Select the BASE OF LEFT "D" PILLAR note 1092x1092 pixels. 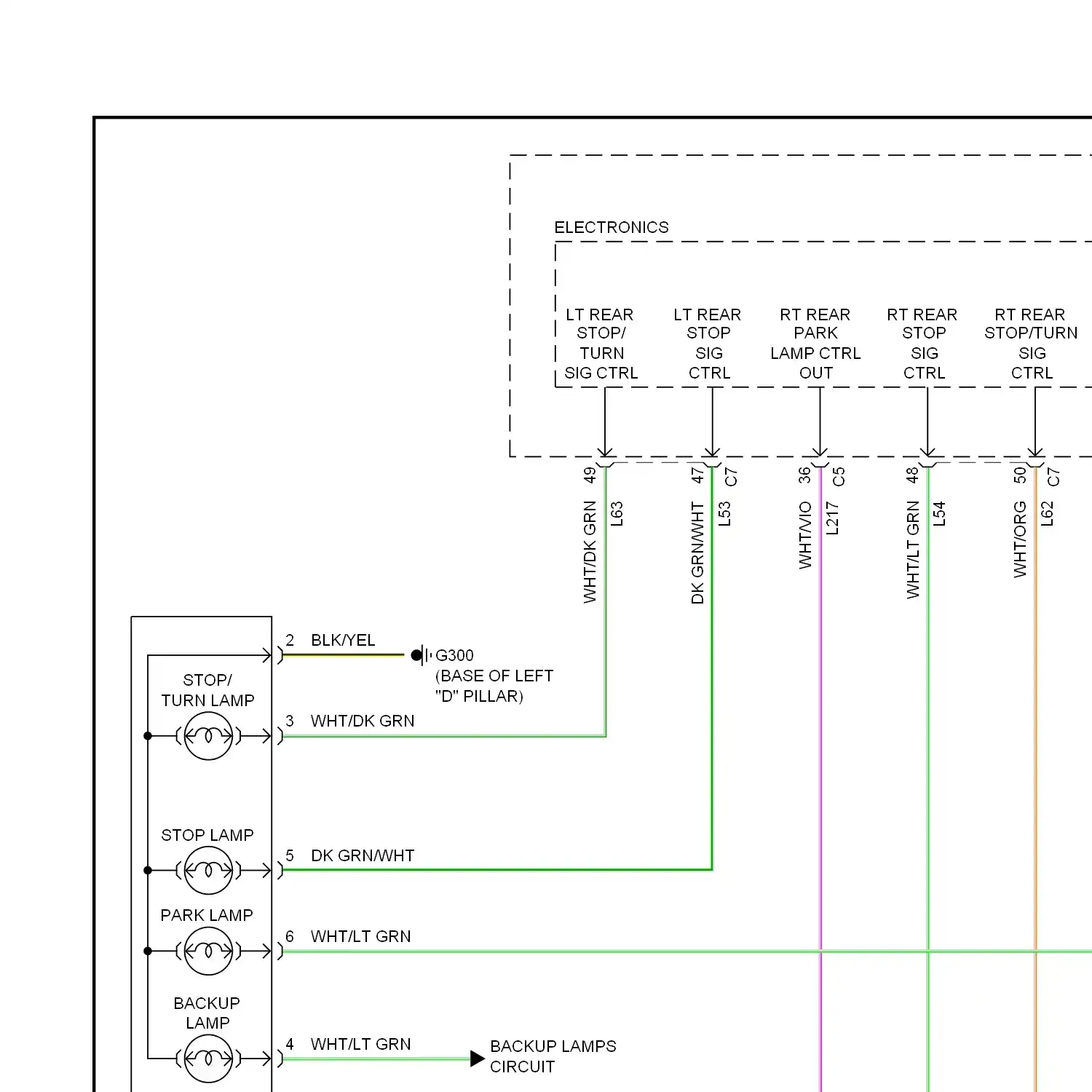tap(494, 686)
